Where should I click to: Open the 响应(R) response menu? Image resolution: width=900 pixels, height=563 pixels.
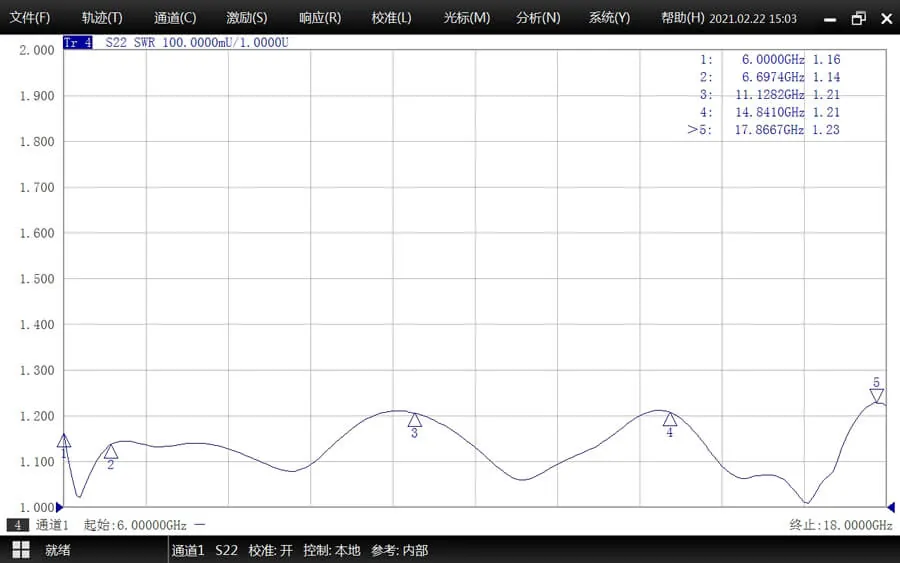320,18
